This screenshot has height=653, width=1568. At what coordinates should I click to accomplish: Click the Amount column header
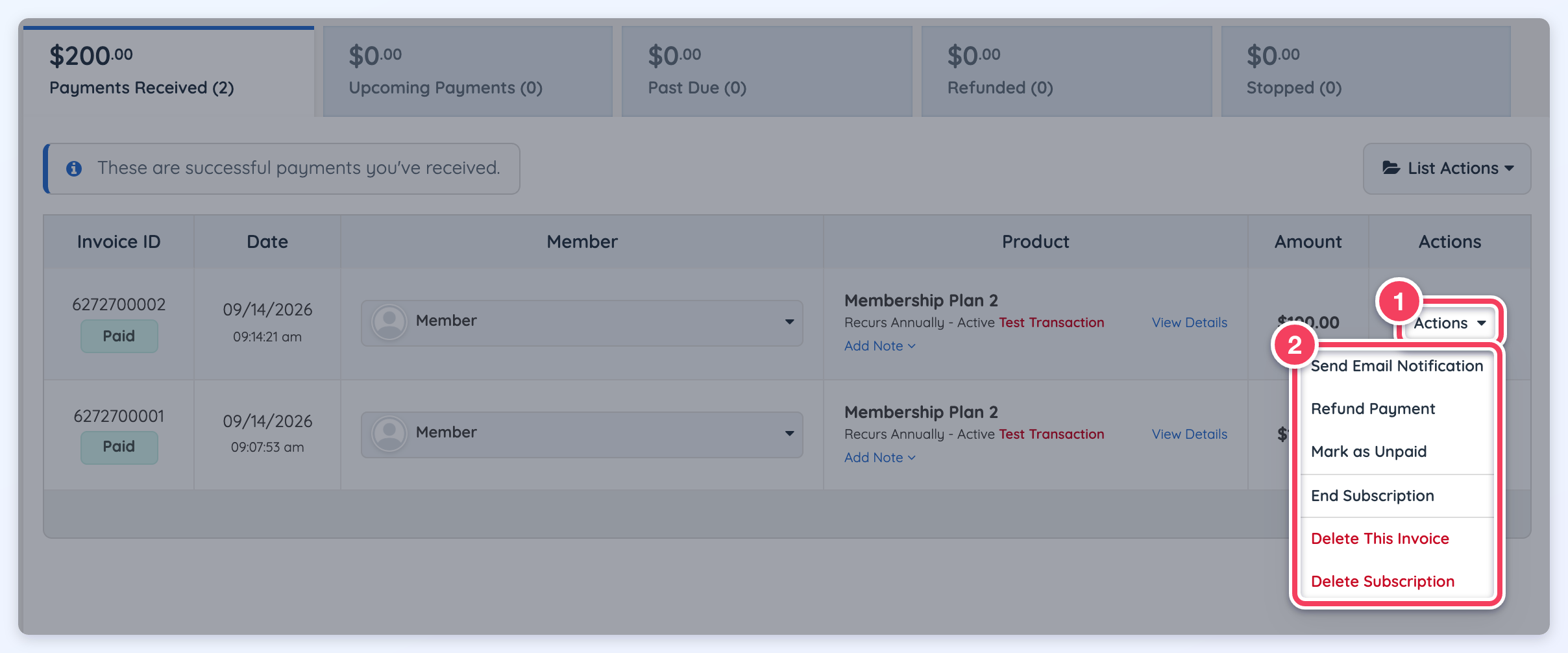click(1308, 242)
